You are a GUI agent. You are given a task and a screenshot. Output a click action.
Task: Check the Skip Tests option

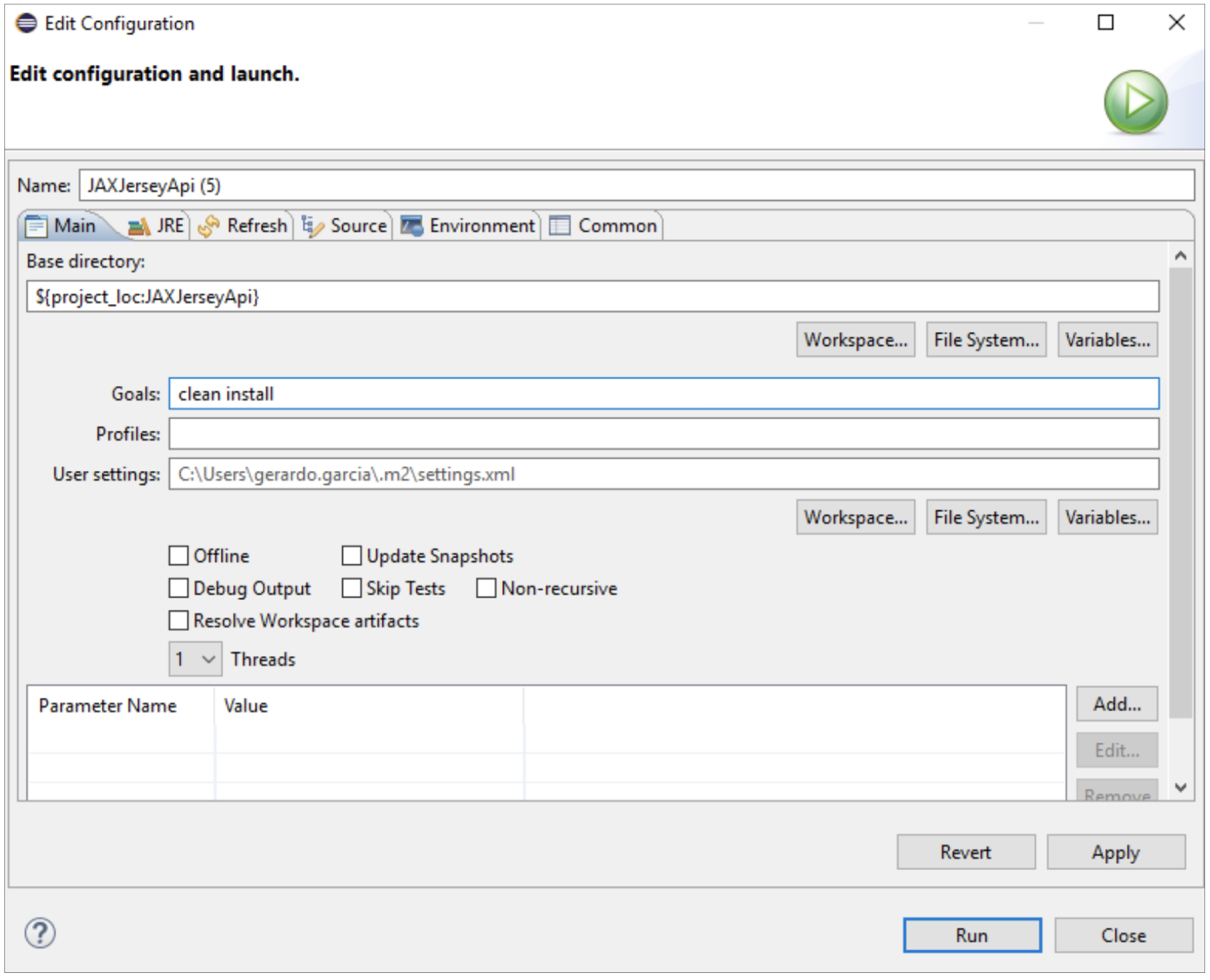(351, 588)
